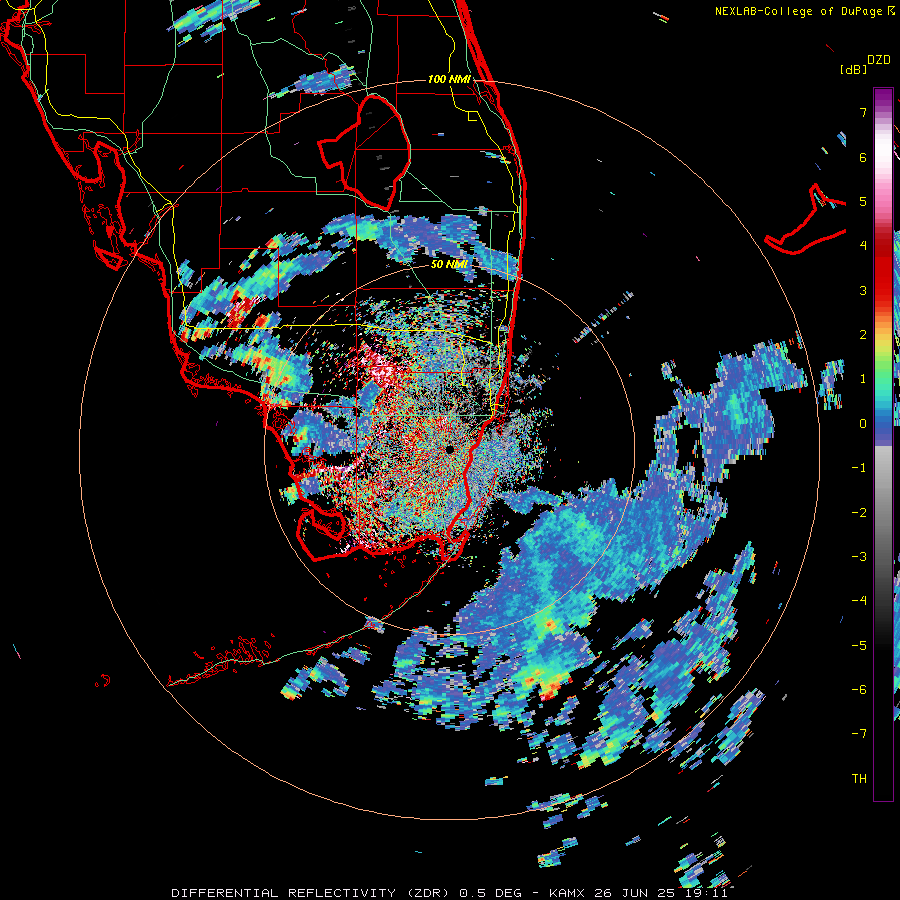The height and width of the screenshot is (900, 900).
Task: Click the [dB] unit label
Action: click(x=853, y=69)
